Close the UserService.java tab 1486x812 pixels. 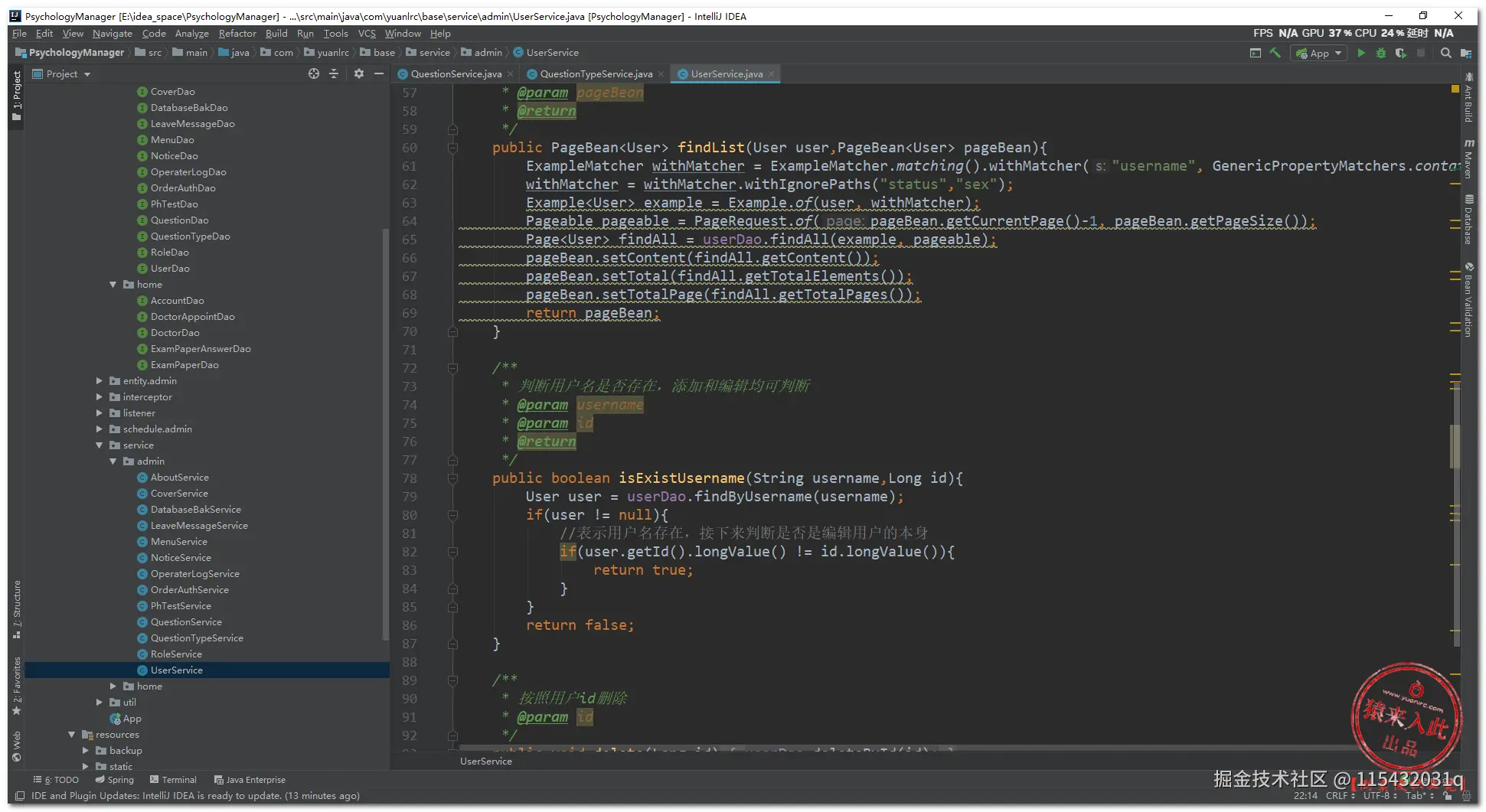click(772, 74)
